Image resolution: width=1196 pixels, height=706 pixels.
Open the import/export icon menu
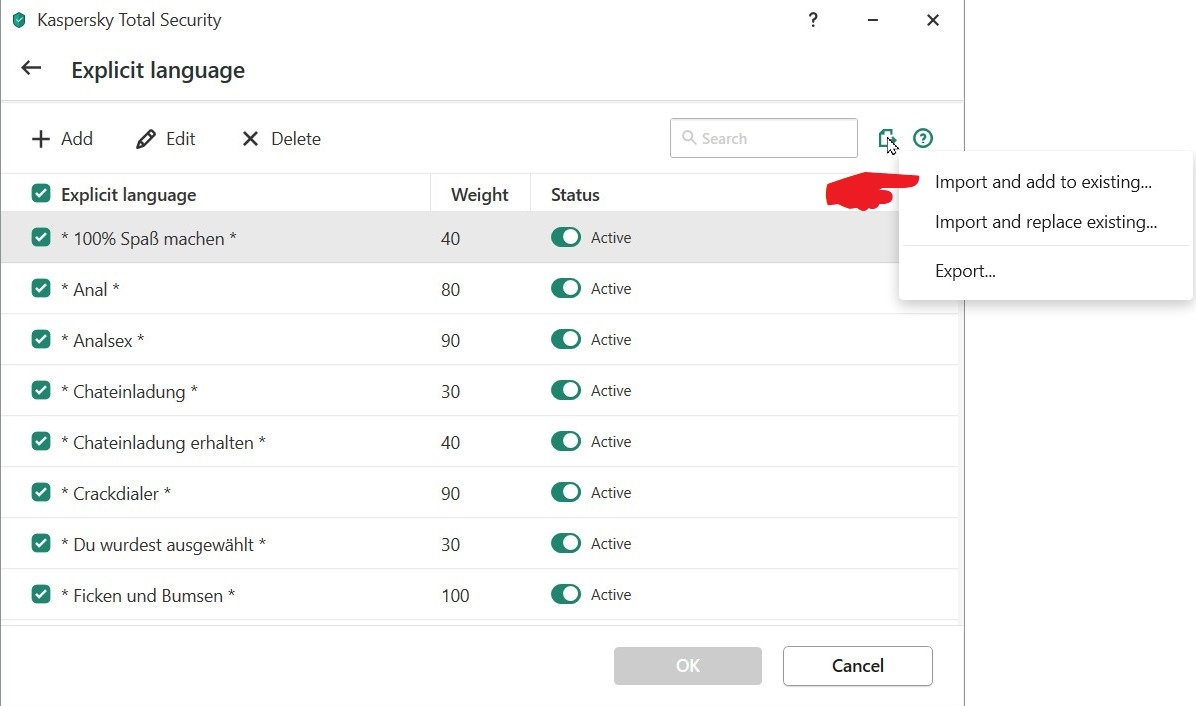(x=886, y=139)
